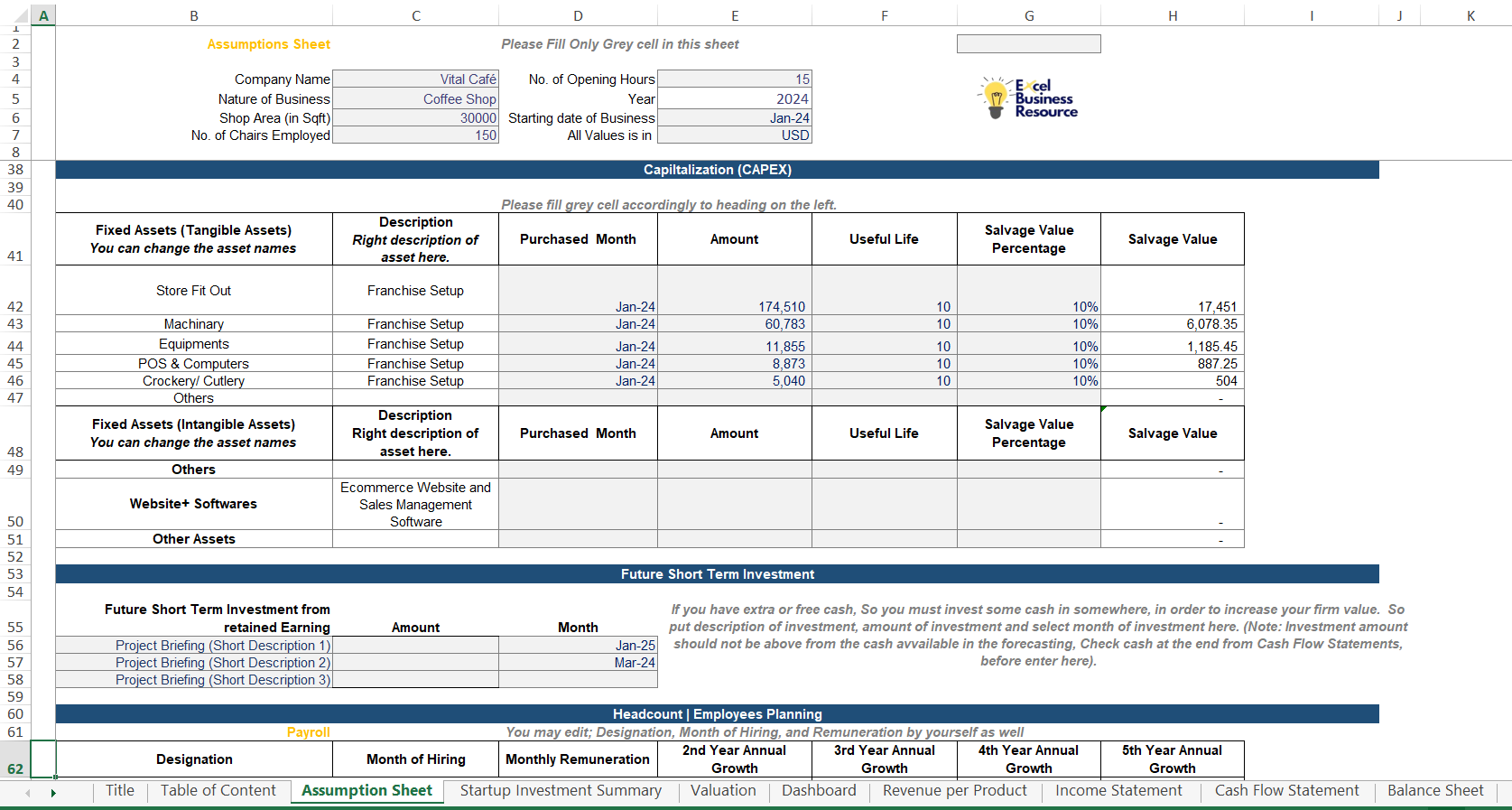Select Store Fit Out amount 174,510
The width and height of the screenshot is (1512, 810).
[x=735, y=290]
